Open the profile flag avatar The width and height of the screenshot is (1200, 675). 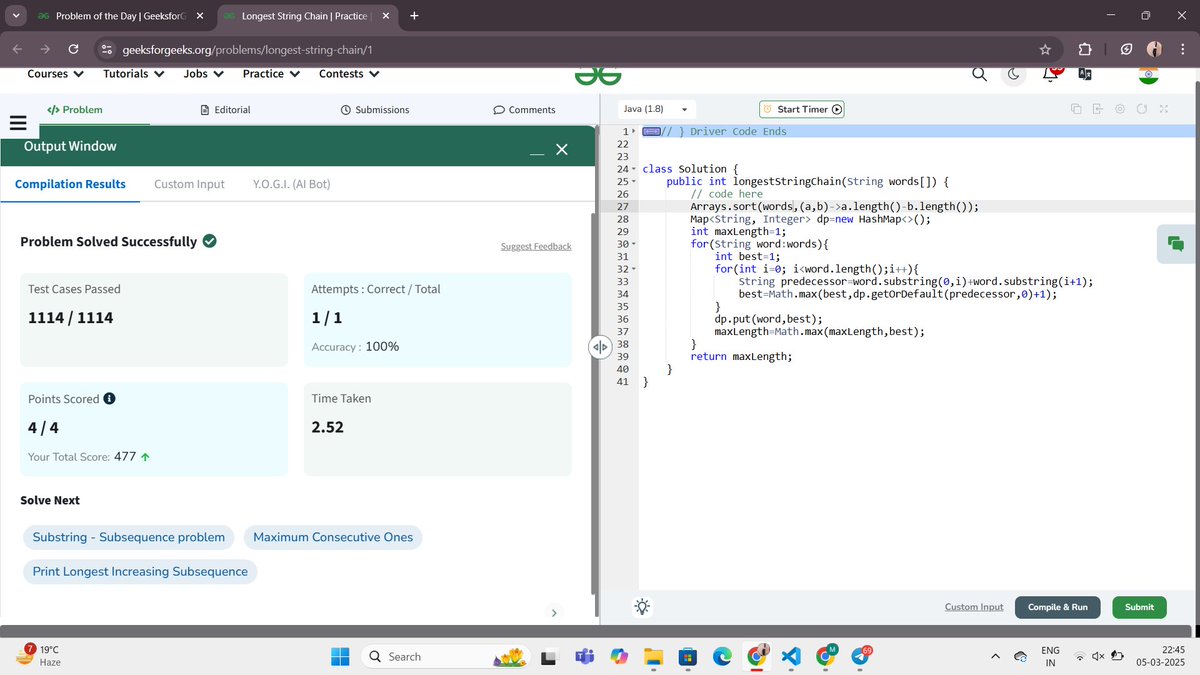tap(1149, 74)
